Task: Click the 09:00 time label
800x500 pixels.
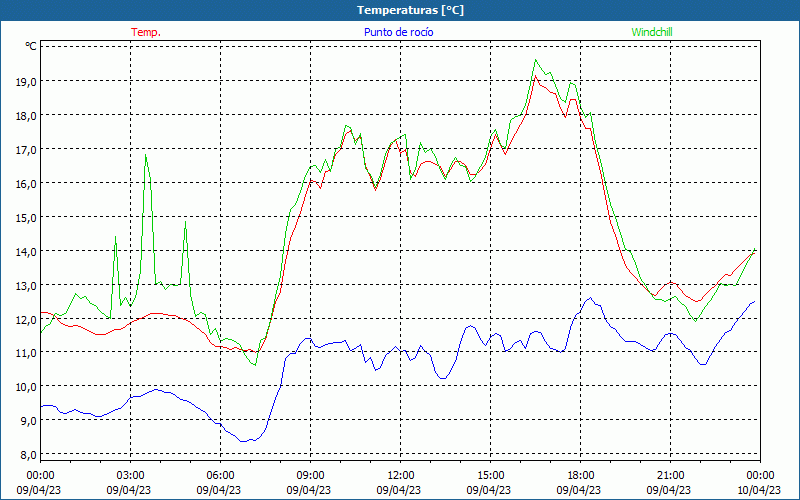Action: 311,476
